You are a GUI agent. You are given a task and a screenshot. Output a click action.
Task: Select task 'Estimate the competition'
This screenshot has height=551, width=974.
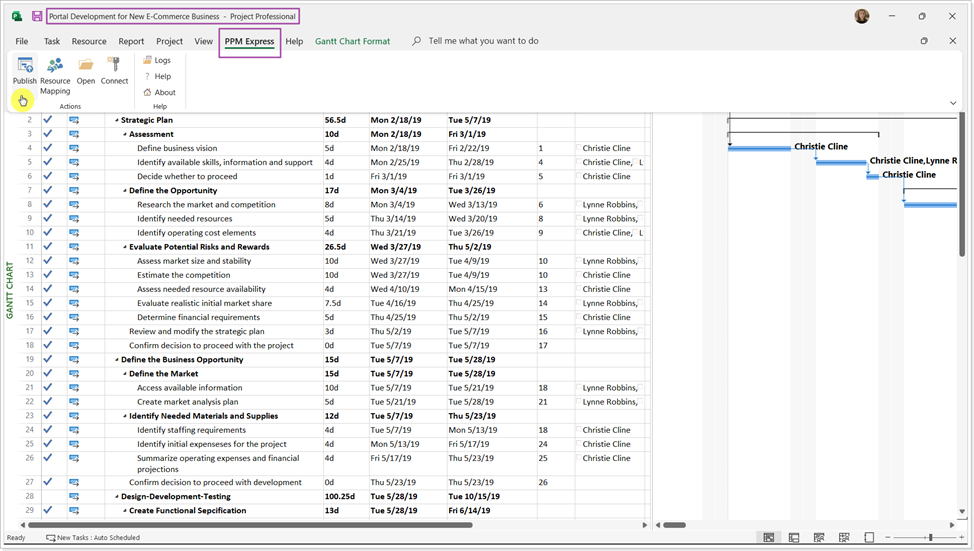pyautogui.click(x=183, y=275)
